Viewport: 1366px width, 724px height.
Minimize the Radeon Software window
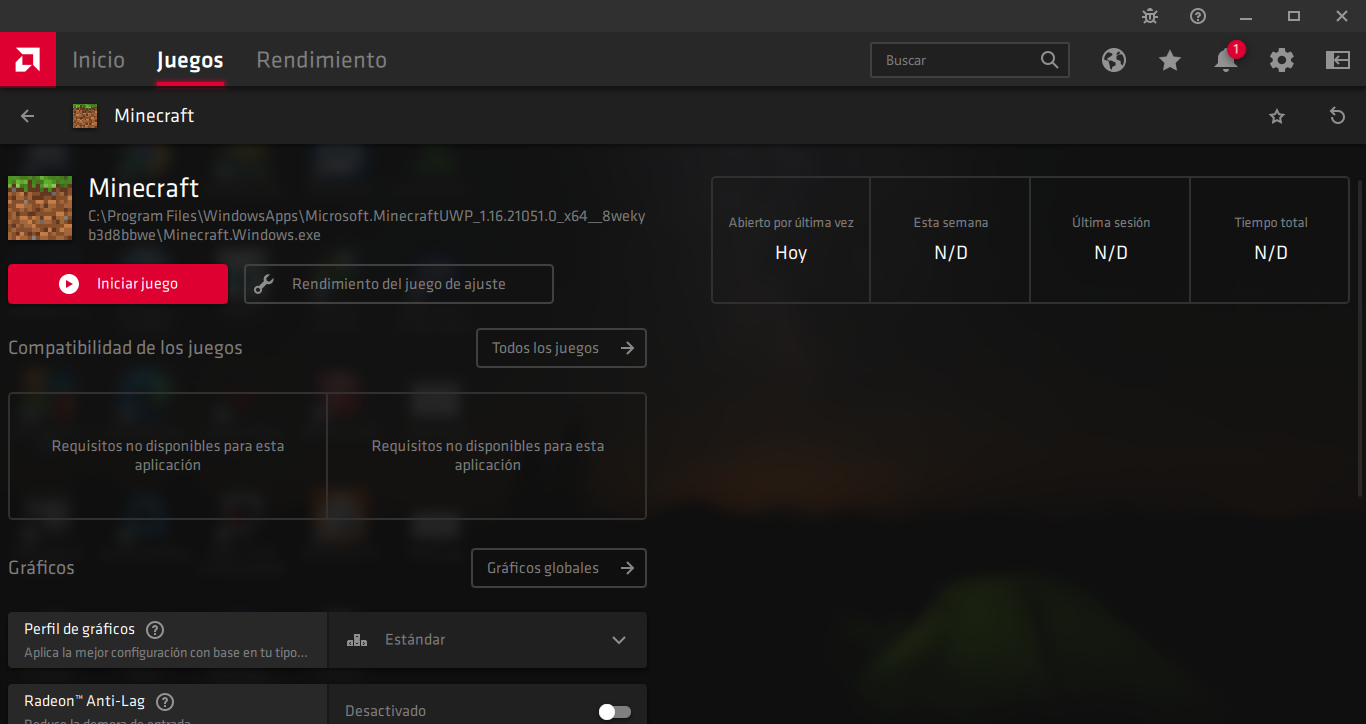coord(1246,16)
